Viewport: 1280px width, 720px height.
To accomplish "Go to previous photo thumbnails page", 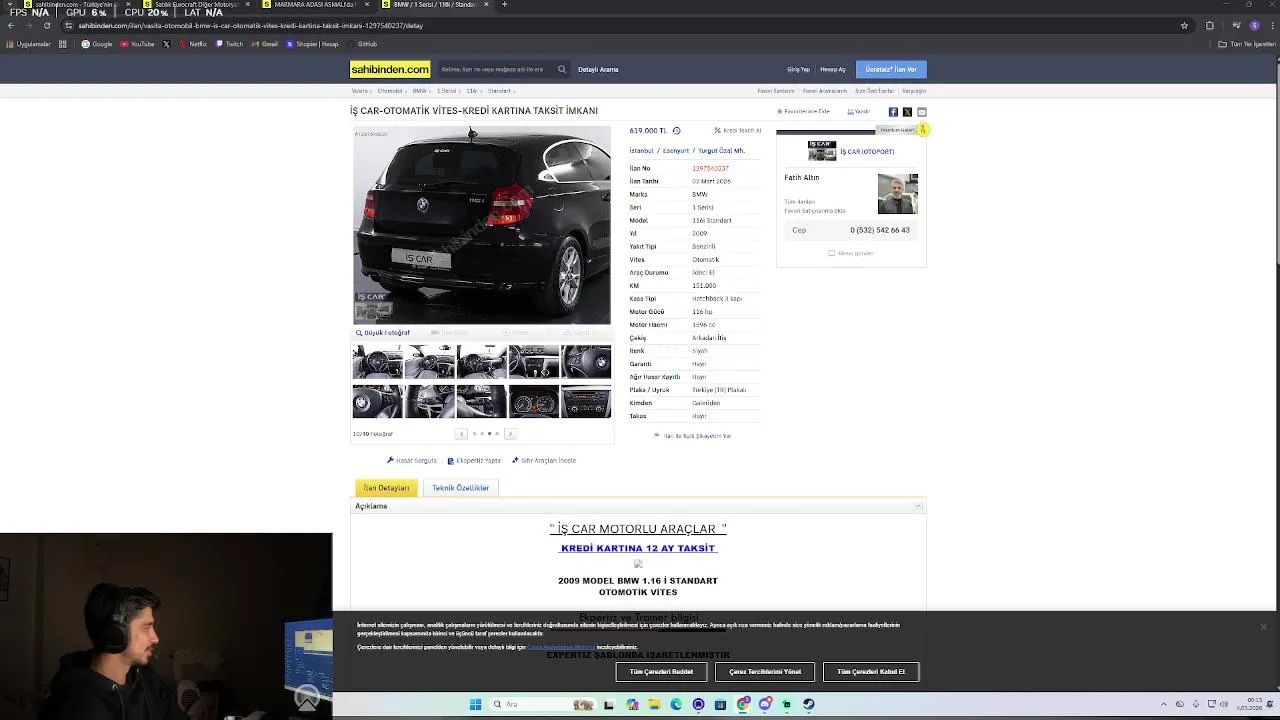I will tap(461, 434).
